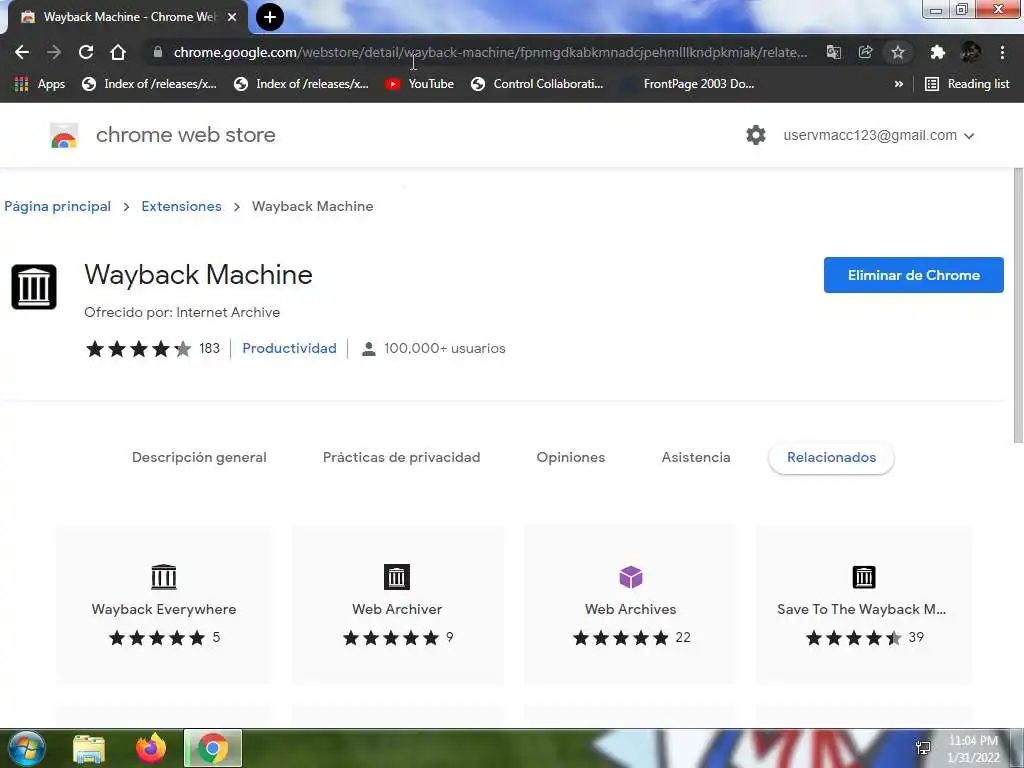Open the browser home page
This screenshot has height=768, width=1024.
[x=118, y=52]
